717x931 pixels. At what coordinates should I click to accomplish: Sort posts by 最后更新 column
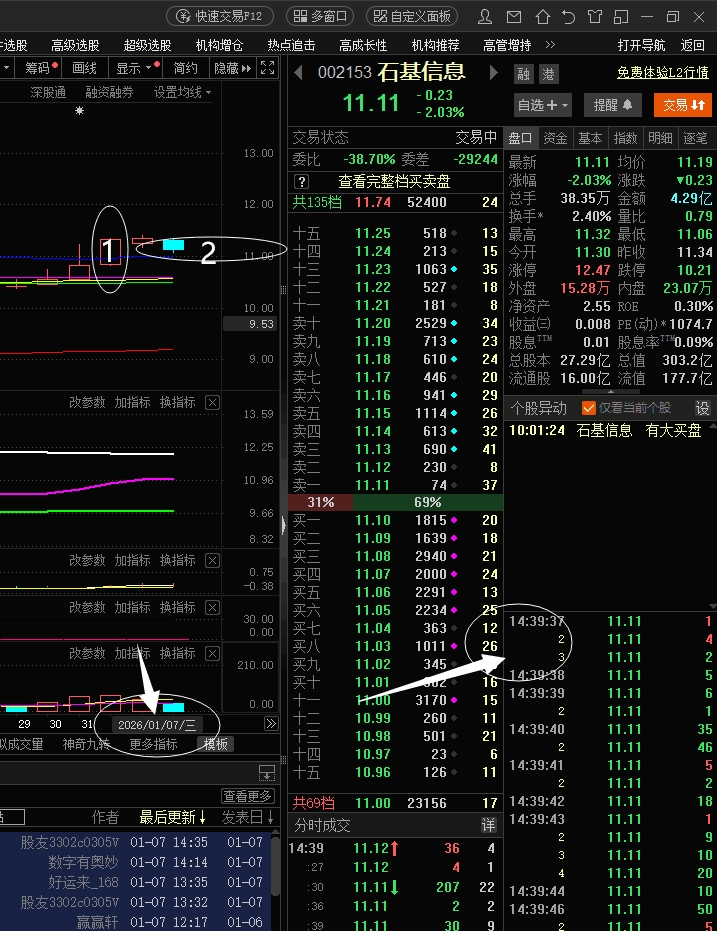[x=172, y=818]
